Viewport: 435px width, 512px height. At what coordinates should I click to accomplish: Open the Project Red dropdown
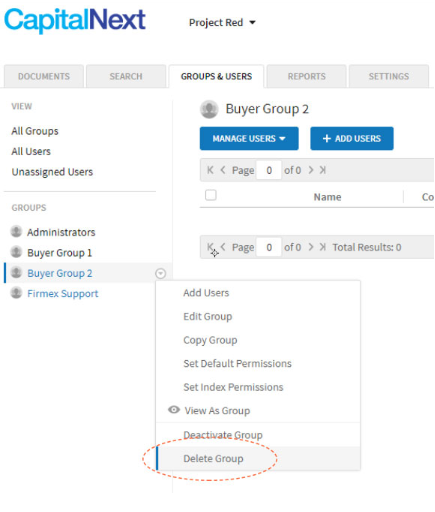222,23
